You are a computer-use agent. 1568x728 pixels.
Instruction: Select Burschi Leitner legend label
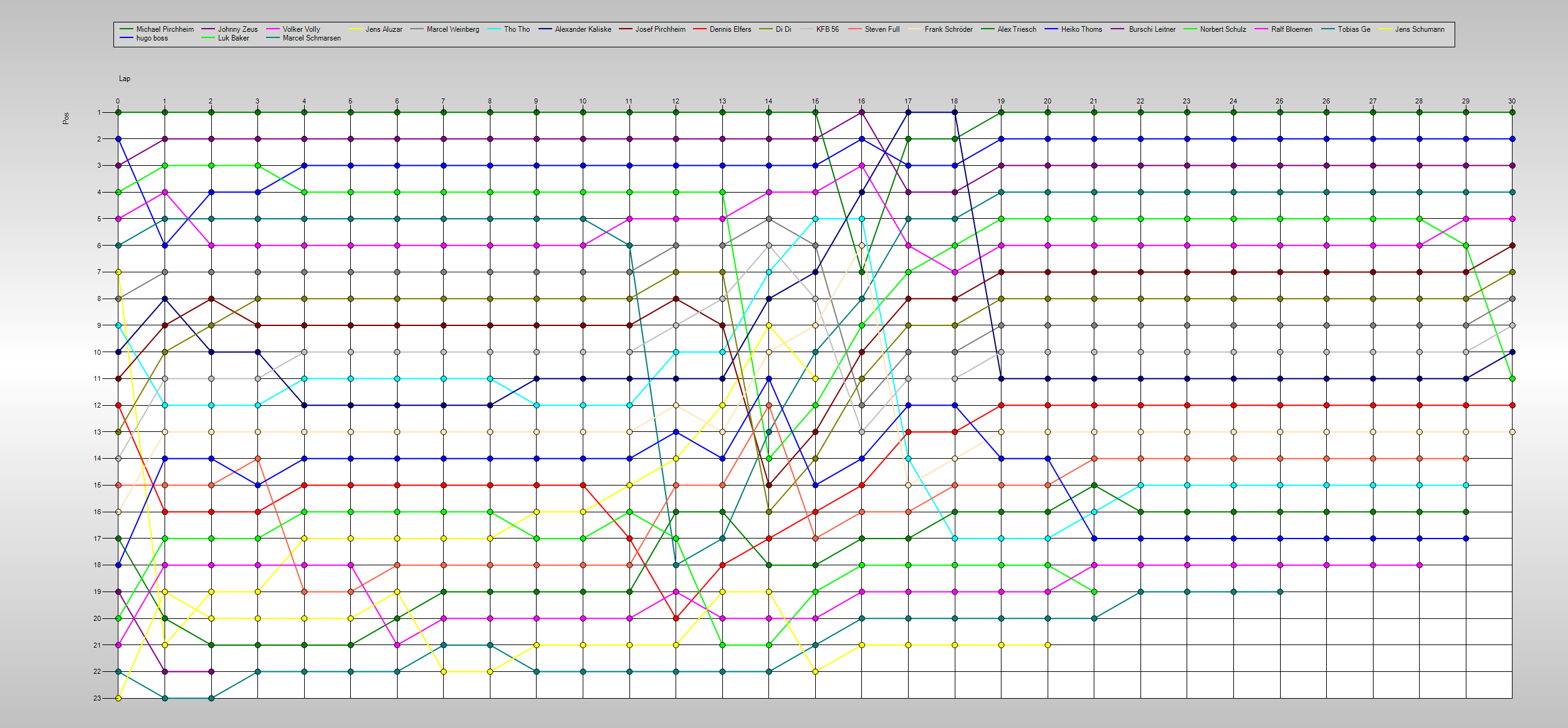(x=1144, y=29)
